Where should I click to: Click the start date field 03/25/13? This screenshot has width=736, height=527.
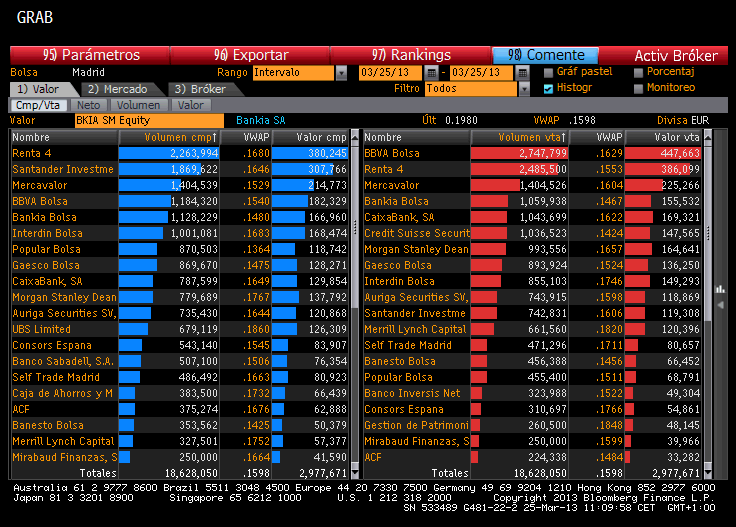pyautogui.click(x=391, y=73)
